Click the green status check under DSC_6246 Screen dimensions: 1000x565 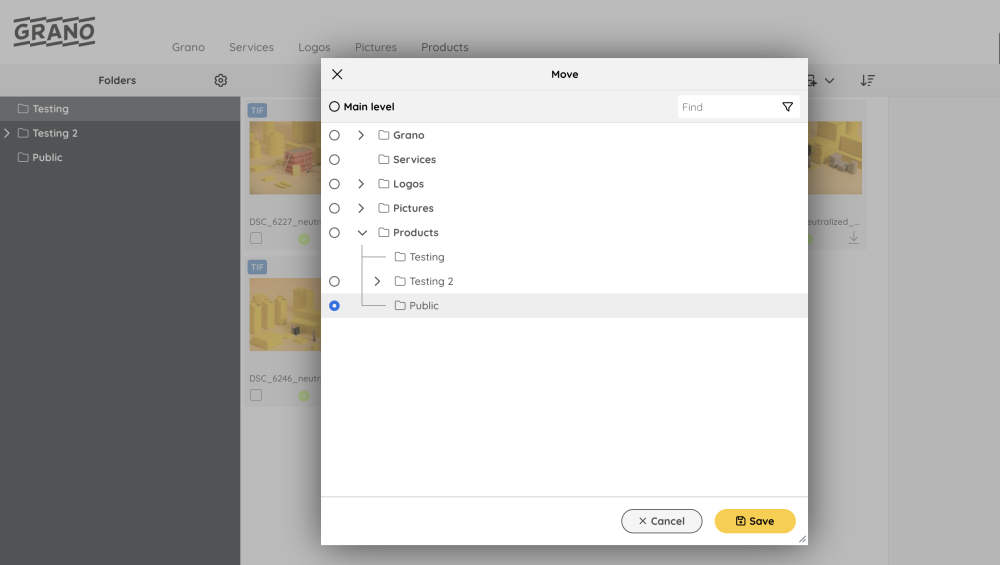click(304, 396)
